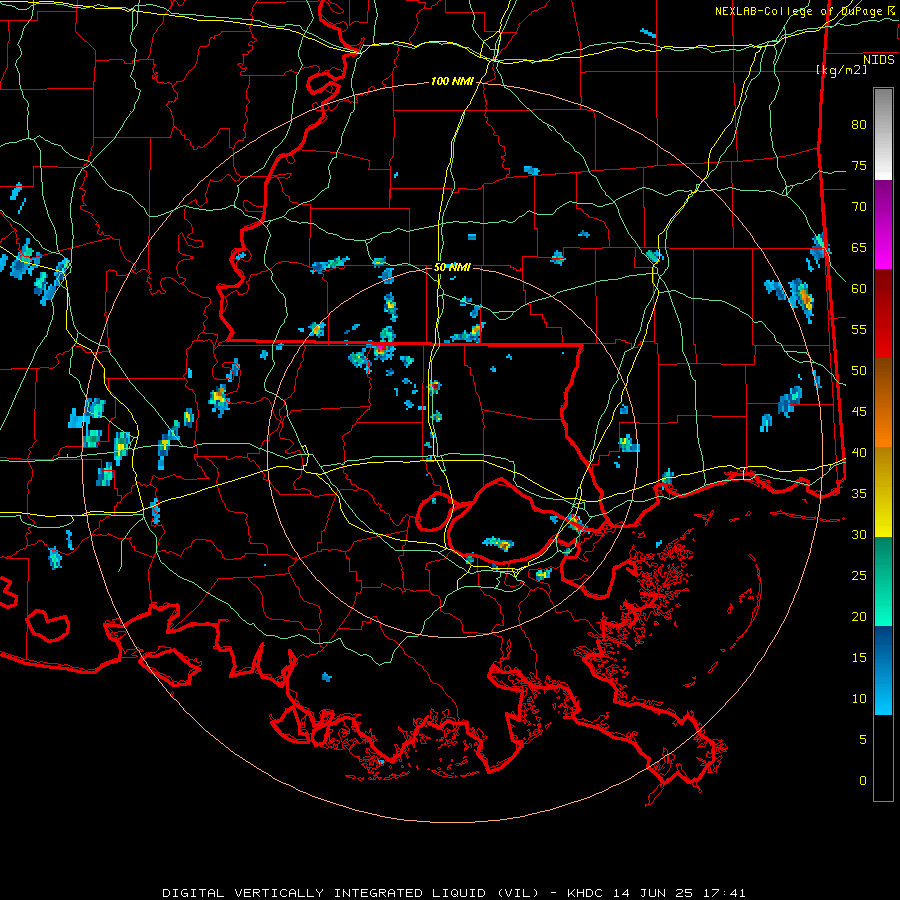Click the 10 value on the scale
Screen dimensions: 900x900
859,699
